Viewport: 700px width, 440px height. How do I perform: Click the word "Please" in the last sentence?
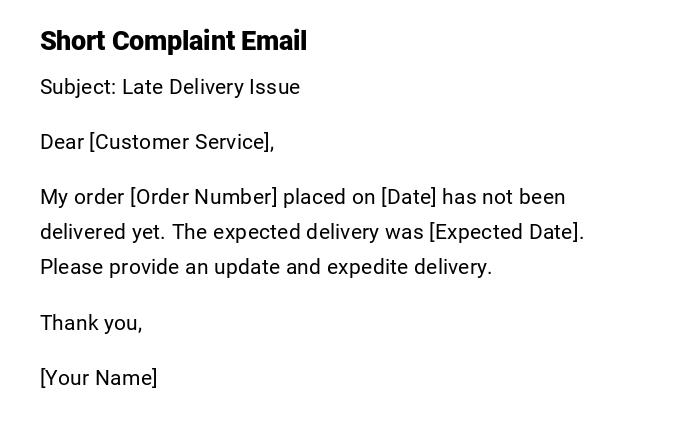(71, 267)
